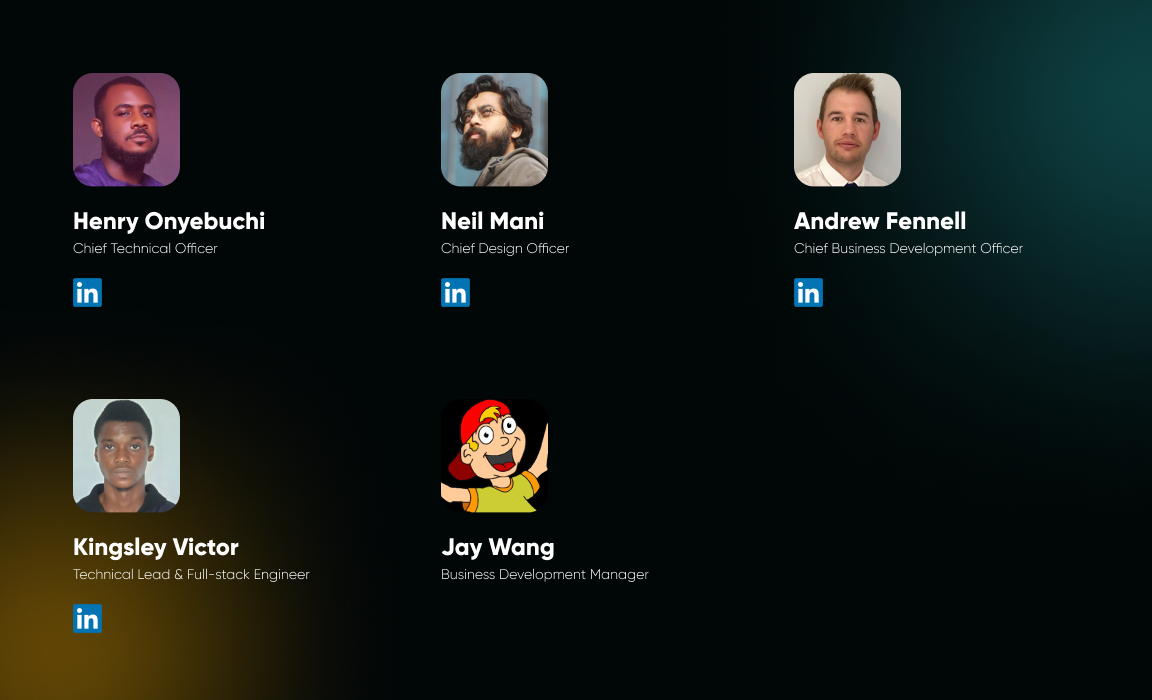Open Andrew Fennell's LinkedIn icon
Image resolution: width=1152 pixels, height=700 pixels.
(808, 292)
